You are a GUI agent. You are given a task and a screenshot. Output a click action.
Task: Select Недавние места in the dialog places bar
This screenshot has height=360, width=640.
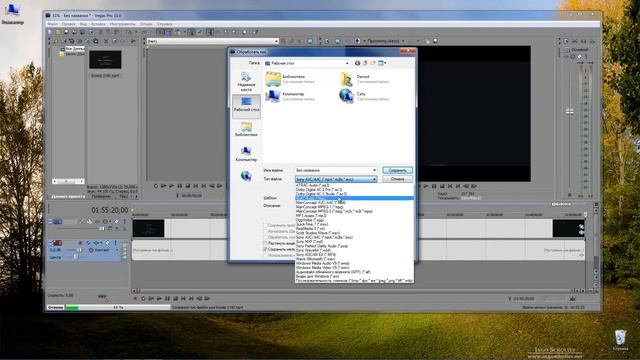click(246, 82)
